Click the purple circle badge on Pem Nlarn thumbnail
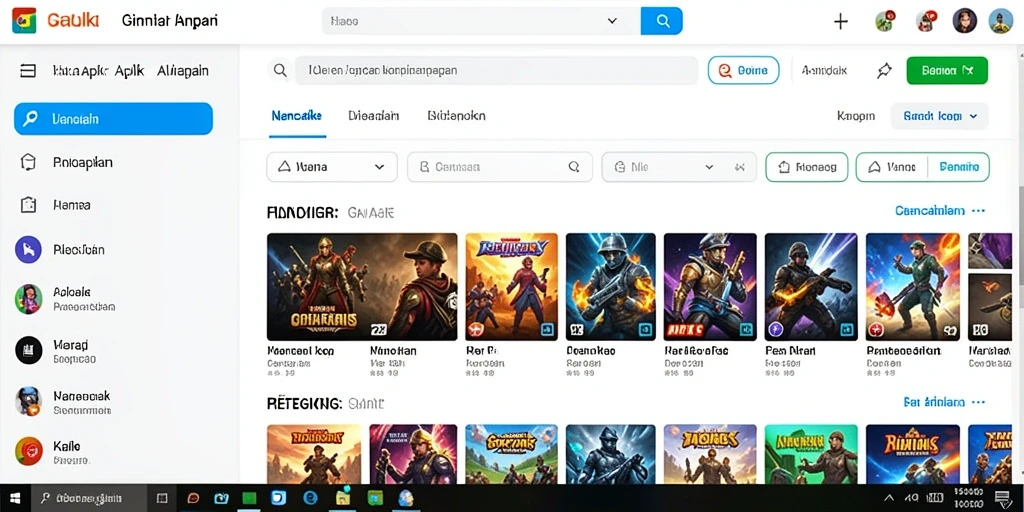 (x=775, y=328)
